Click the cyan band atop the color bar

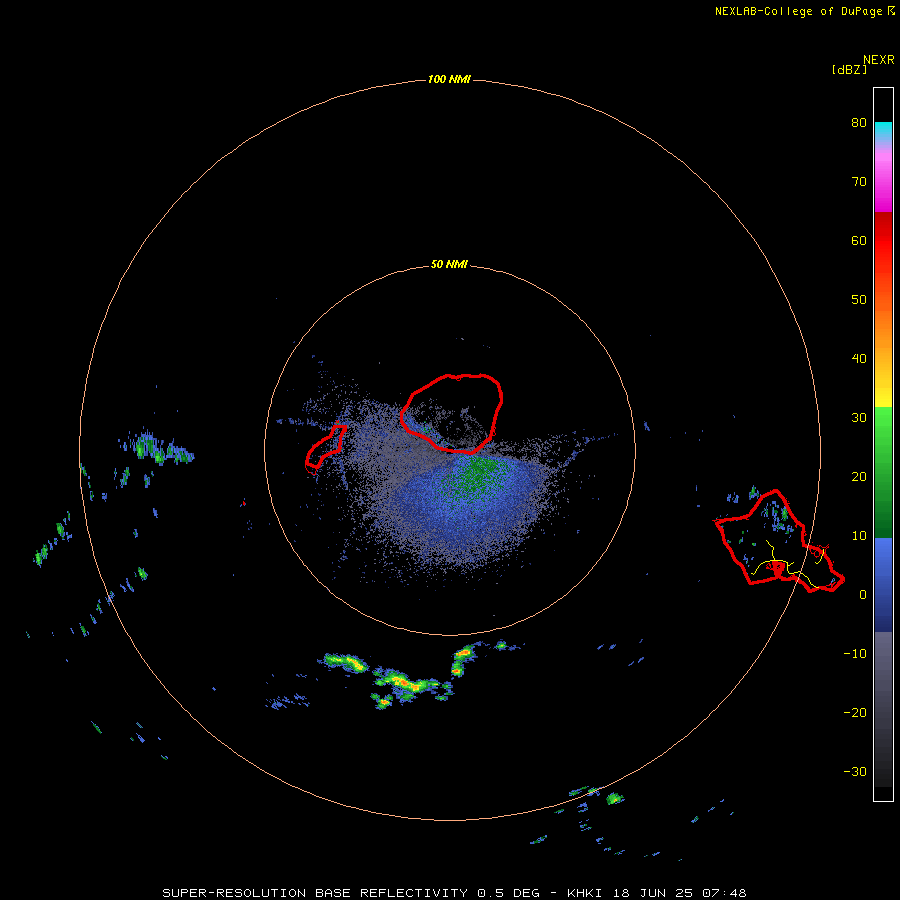coord(883,130)
